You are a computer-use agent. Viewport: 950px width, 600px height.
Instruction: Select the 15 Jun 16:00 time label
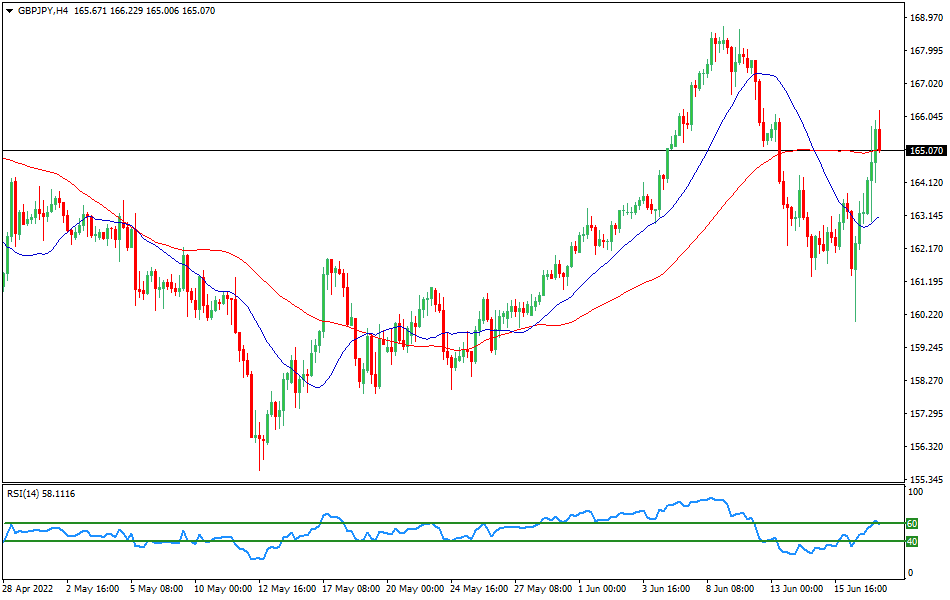pyautogui.click(x=862, y=589)
